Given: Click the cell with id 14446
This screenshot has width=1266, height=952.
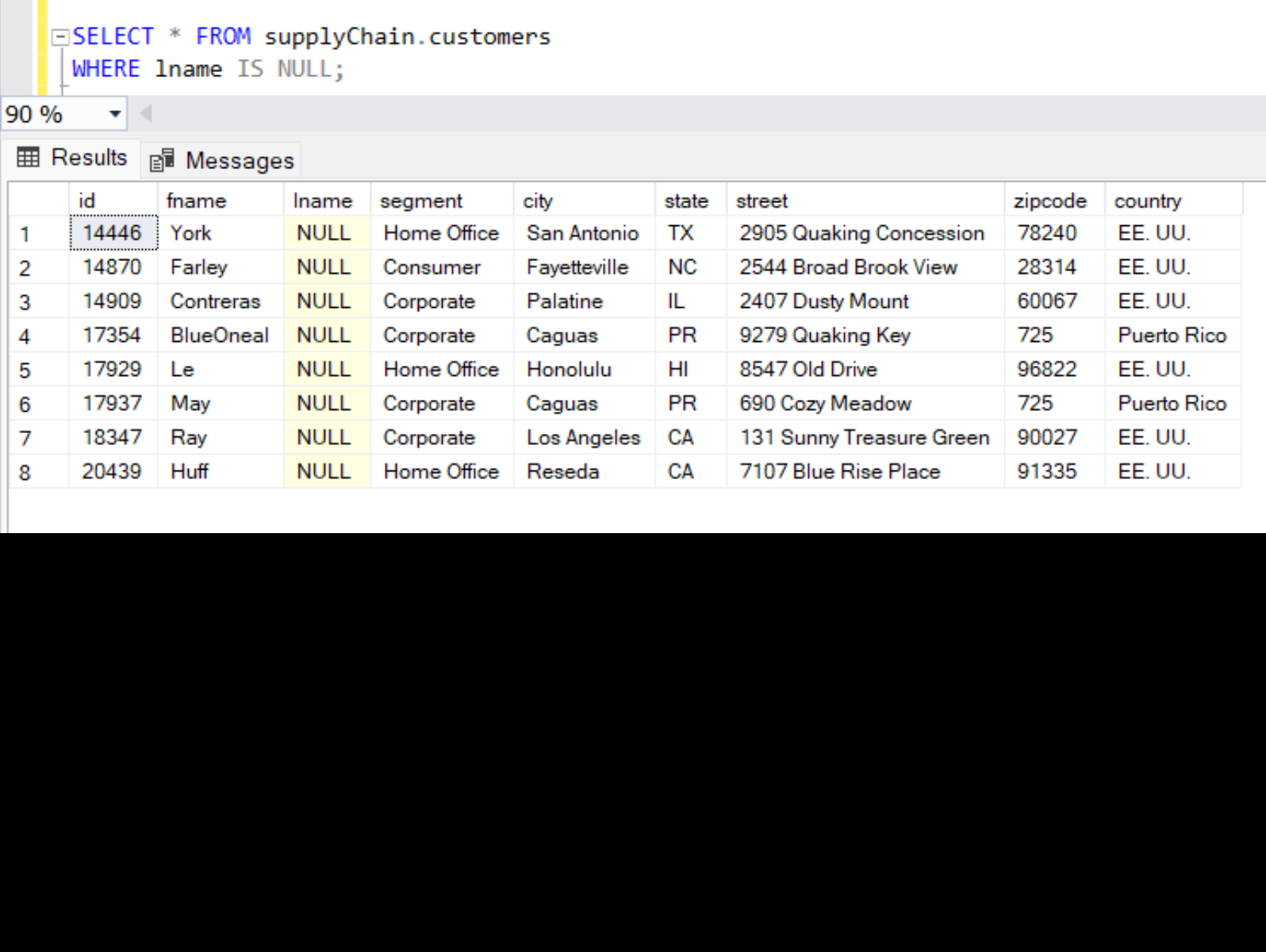Looking at the screenshot, I should tap(113, 233).
